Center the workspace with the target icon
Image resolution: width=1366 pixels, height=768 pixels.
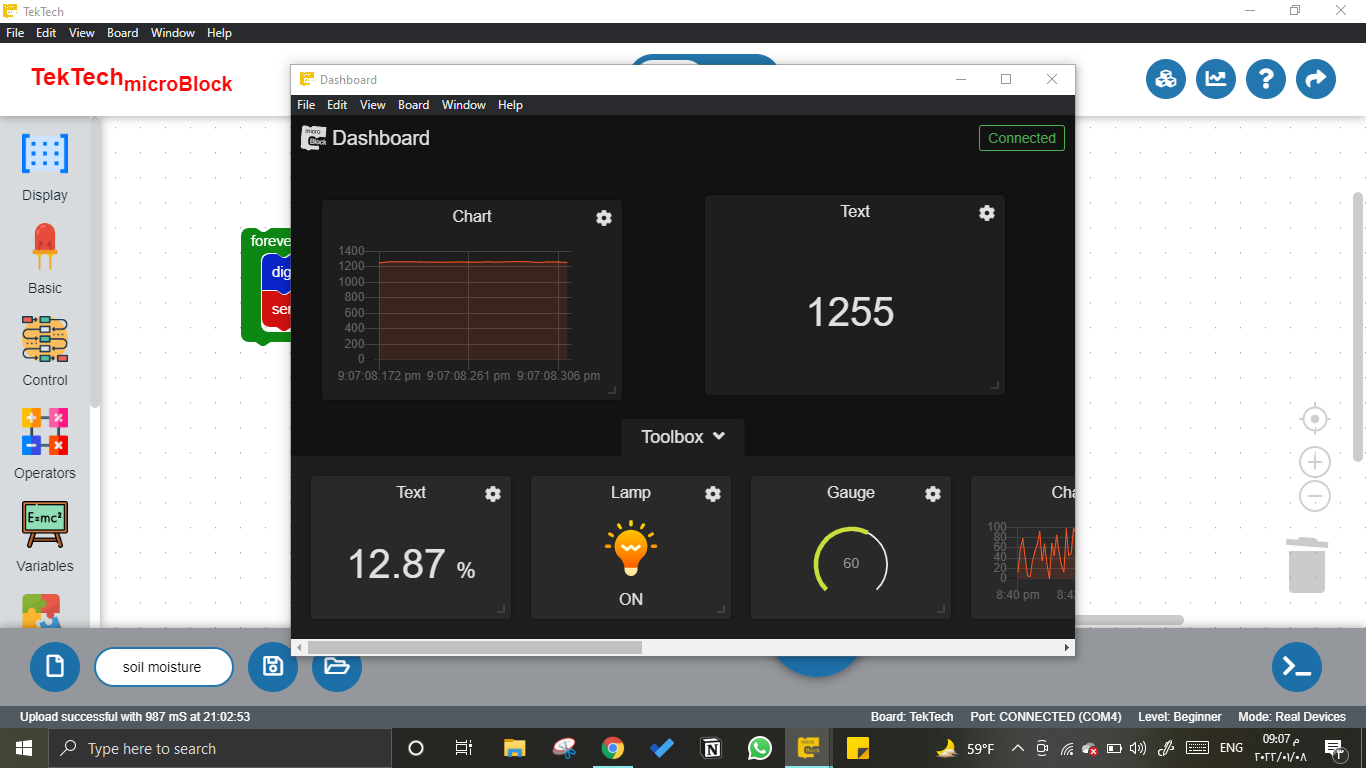(1315, 419)
